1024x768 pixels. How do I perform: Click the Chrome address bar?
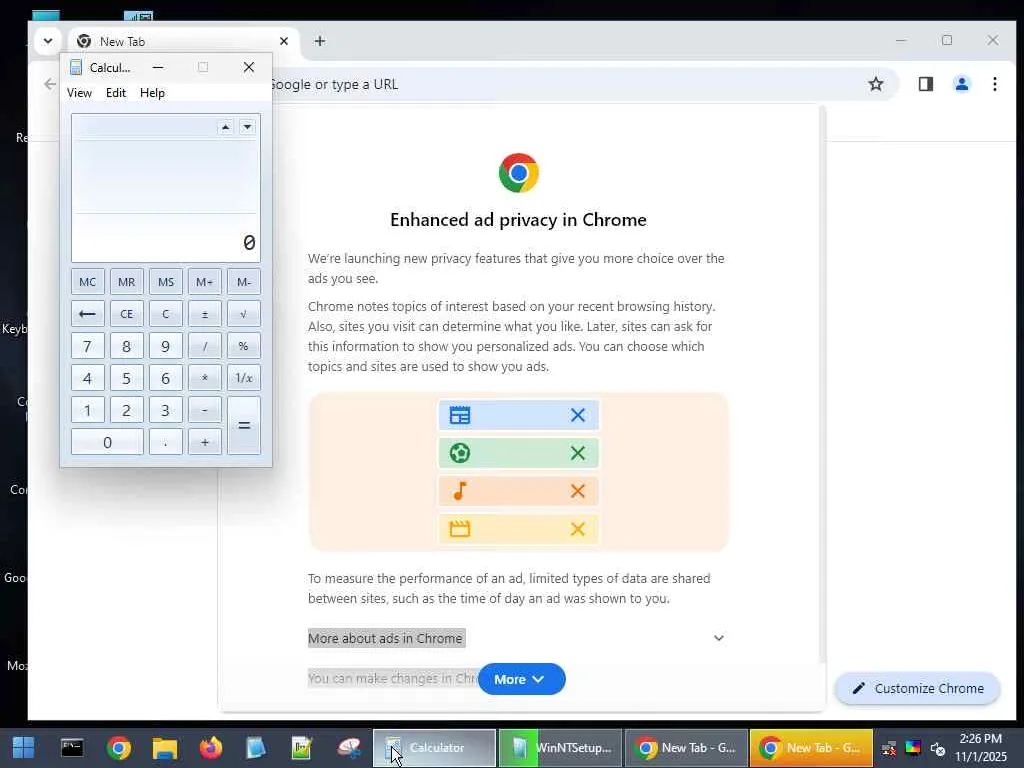coord(562,84)
